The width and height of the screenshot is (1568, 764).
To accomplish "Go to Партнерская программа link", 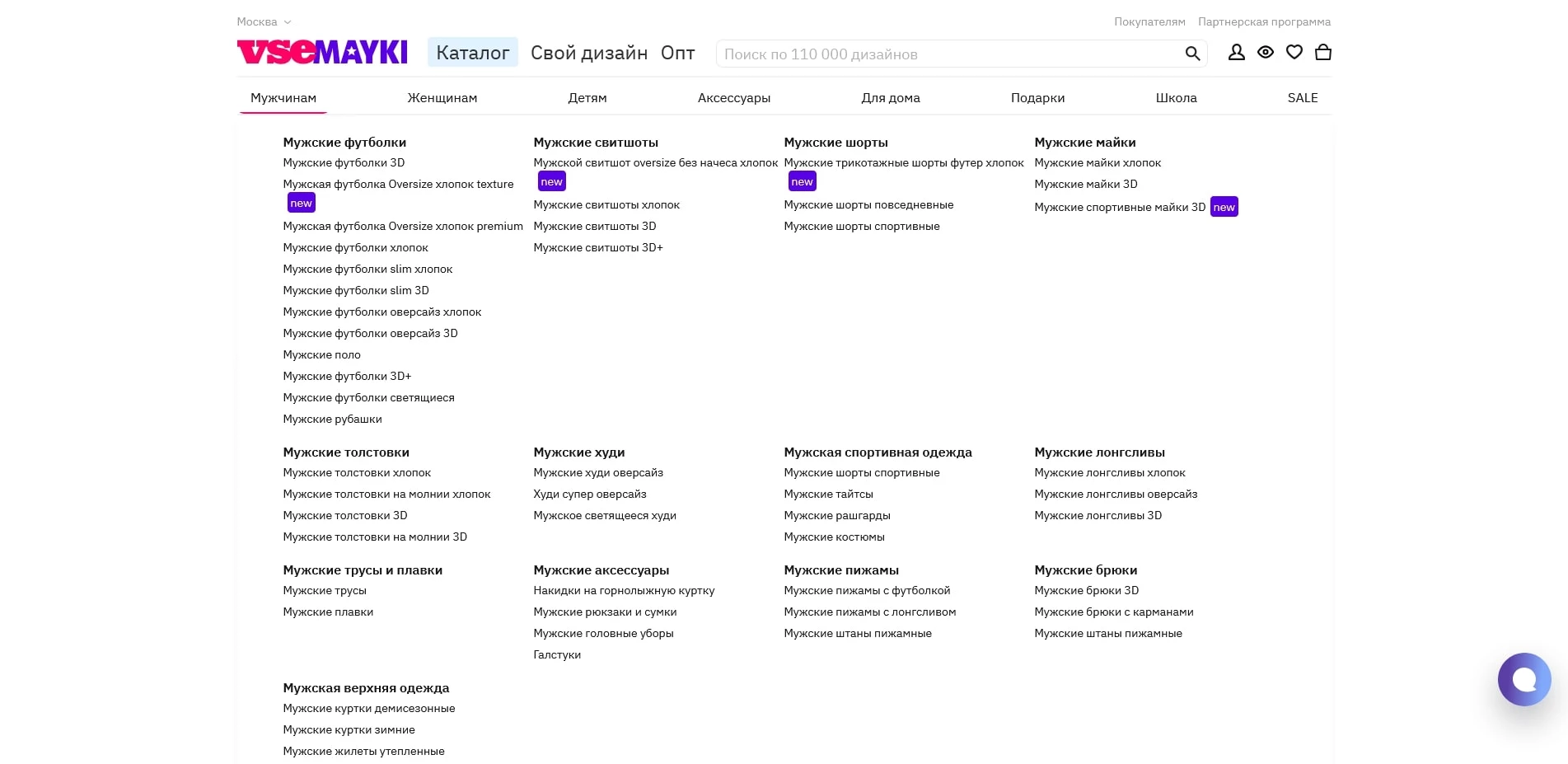I will (x=1264, y=22).
